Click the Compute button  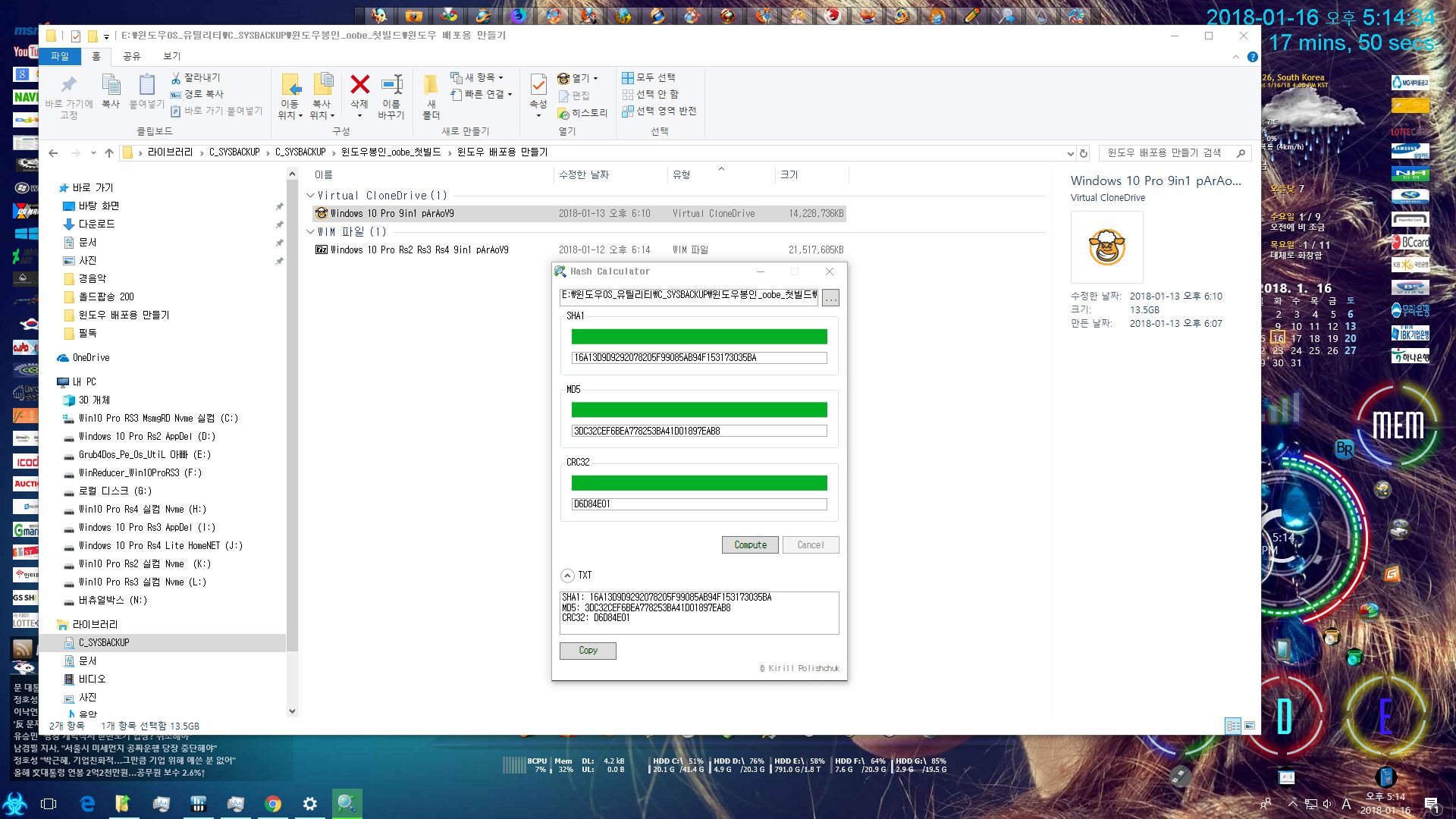[750, 544]
